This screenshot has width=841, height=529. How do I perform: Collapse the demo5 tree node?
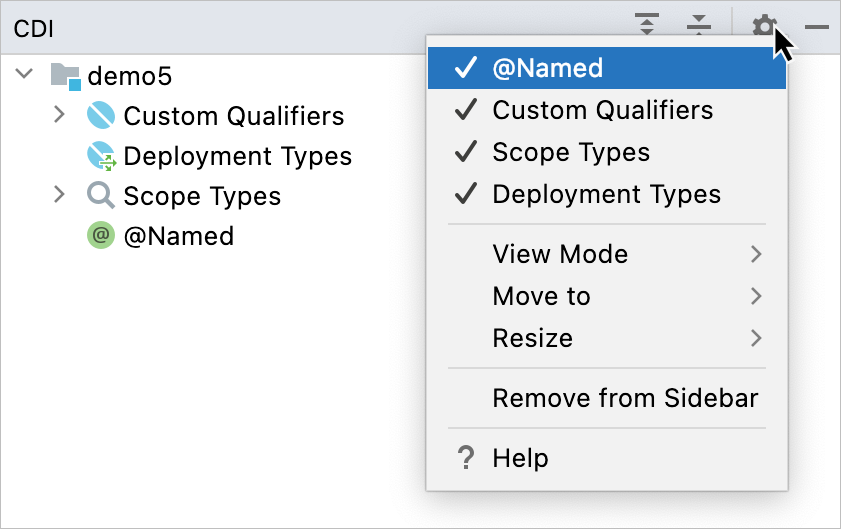click(24, 73)
